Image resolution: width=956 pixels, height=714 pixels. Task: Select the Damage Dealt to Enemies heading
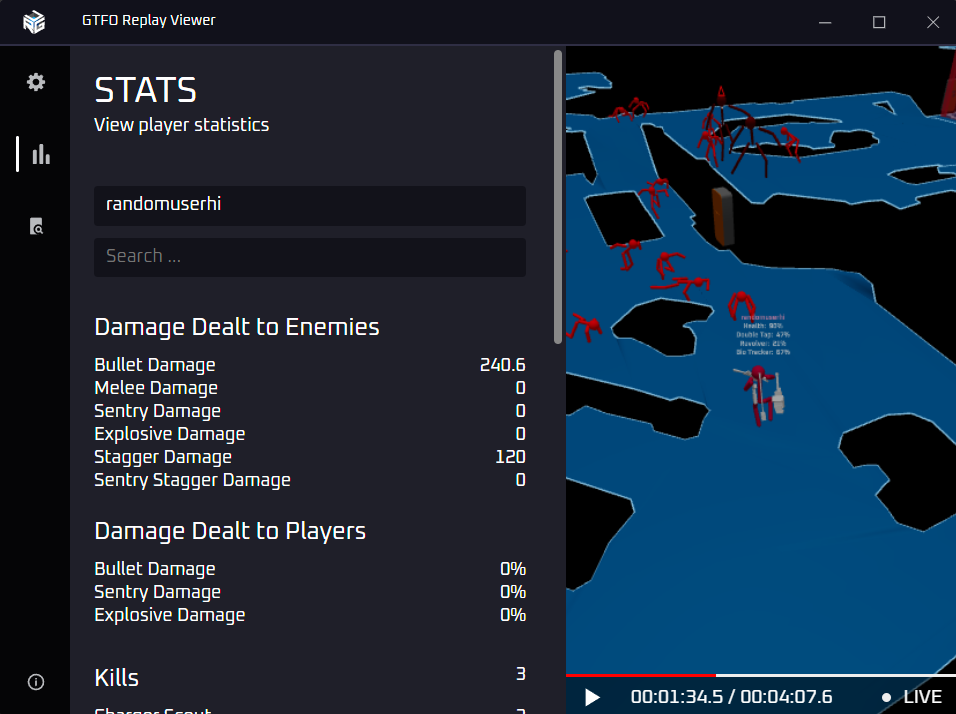(x=237, y=327)
